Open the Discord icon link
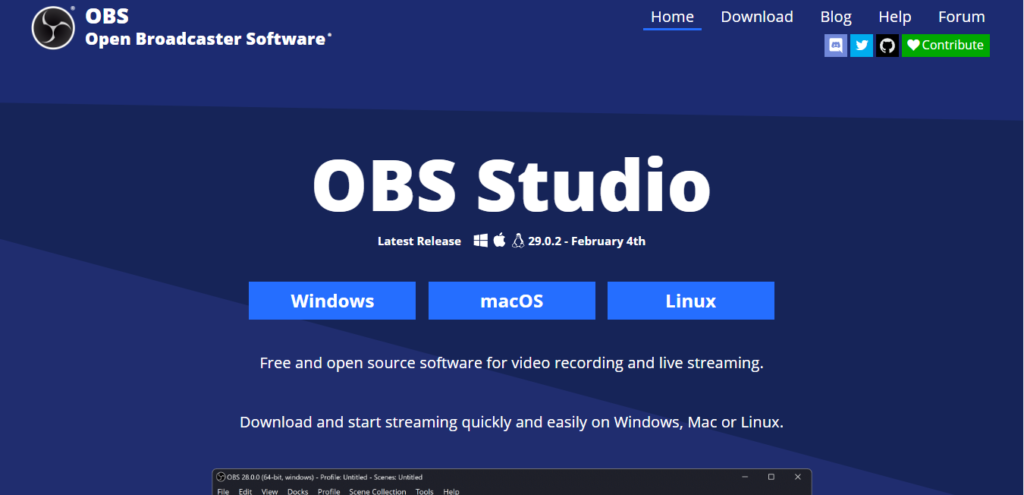This screenshot has width=1024, height=495. 835,45
